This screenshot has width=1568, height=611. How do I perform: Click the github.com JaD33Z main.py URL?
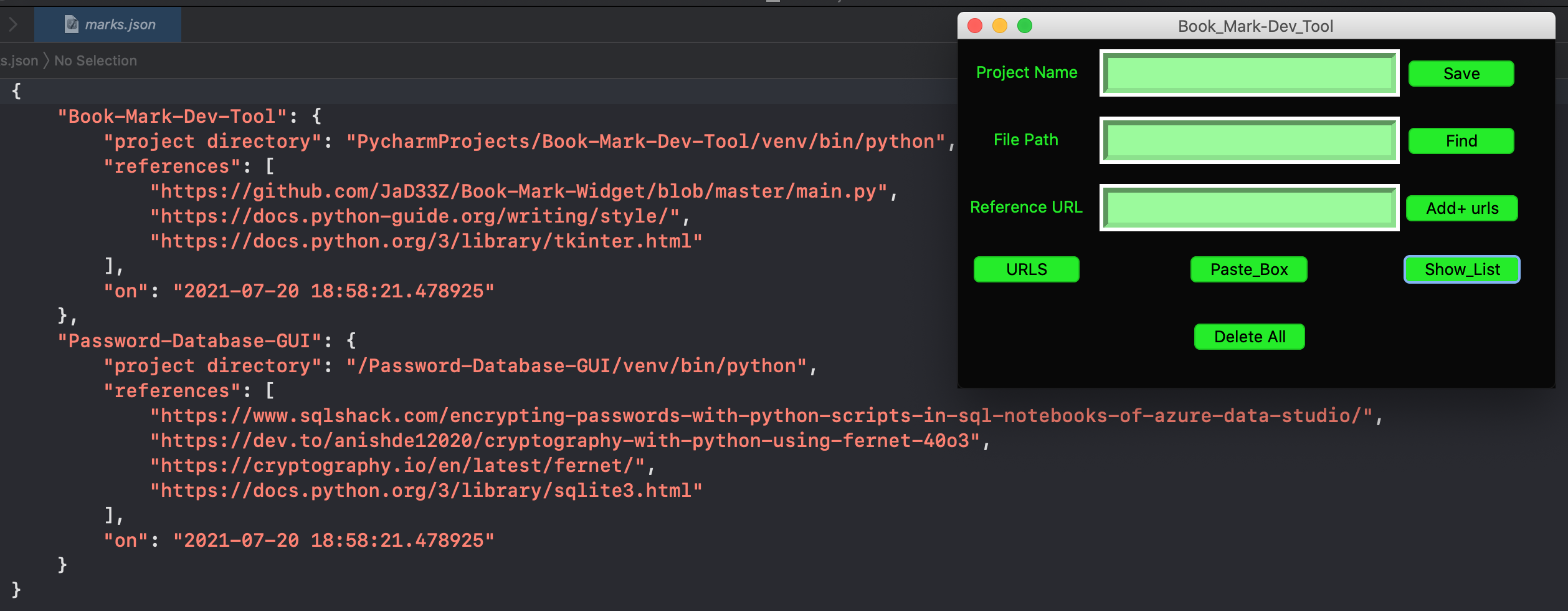coord(518,191)
